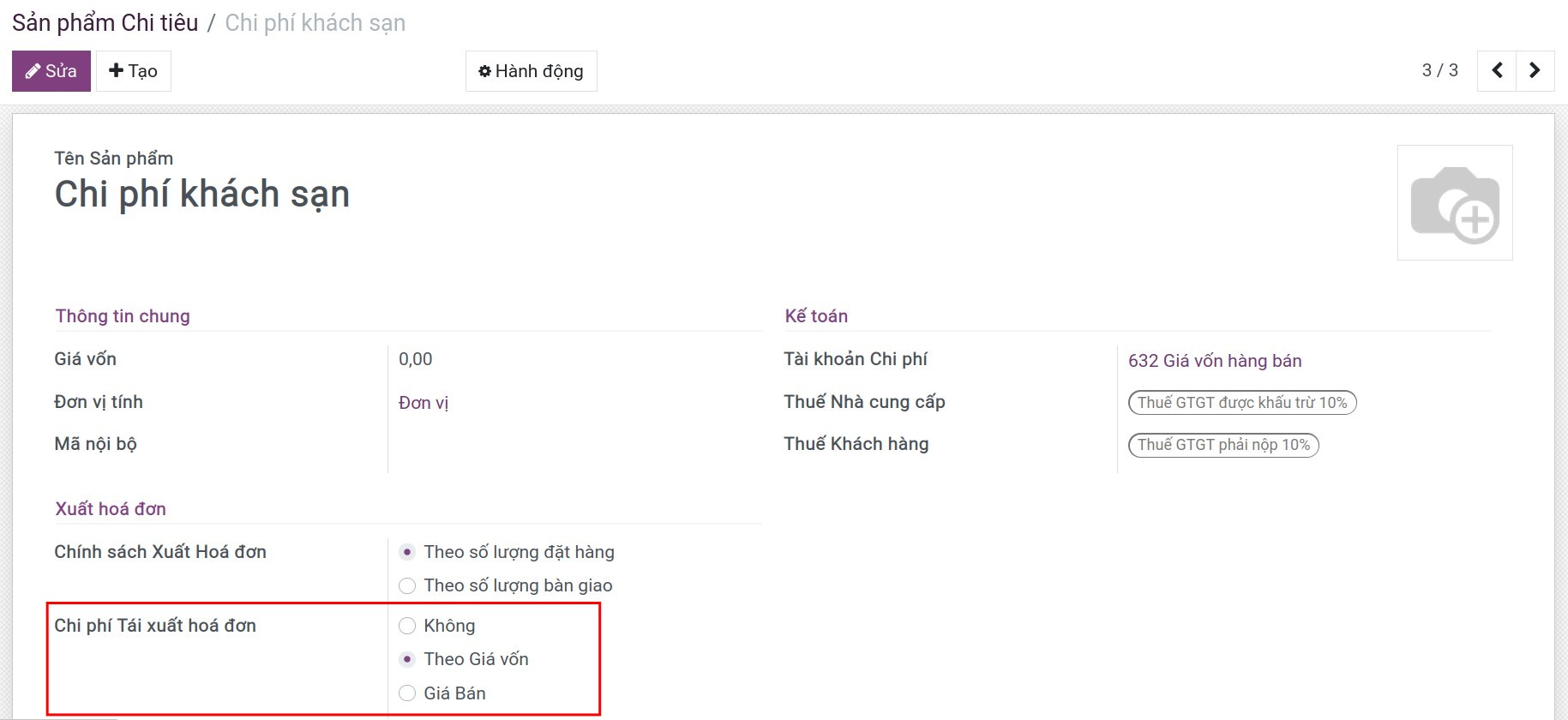Viewport: 1568px width, 720px height.
Task: Open the 632 Giá vốn hàng bán account
Action: click(1215, 361)
